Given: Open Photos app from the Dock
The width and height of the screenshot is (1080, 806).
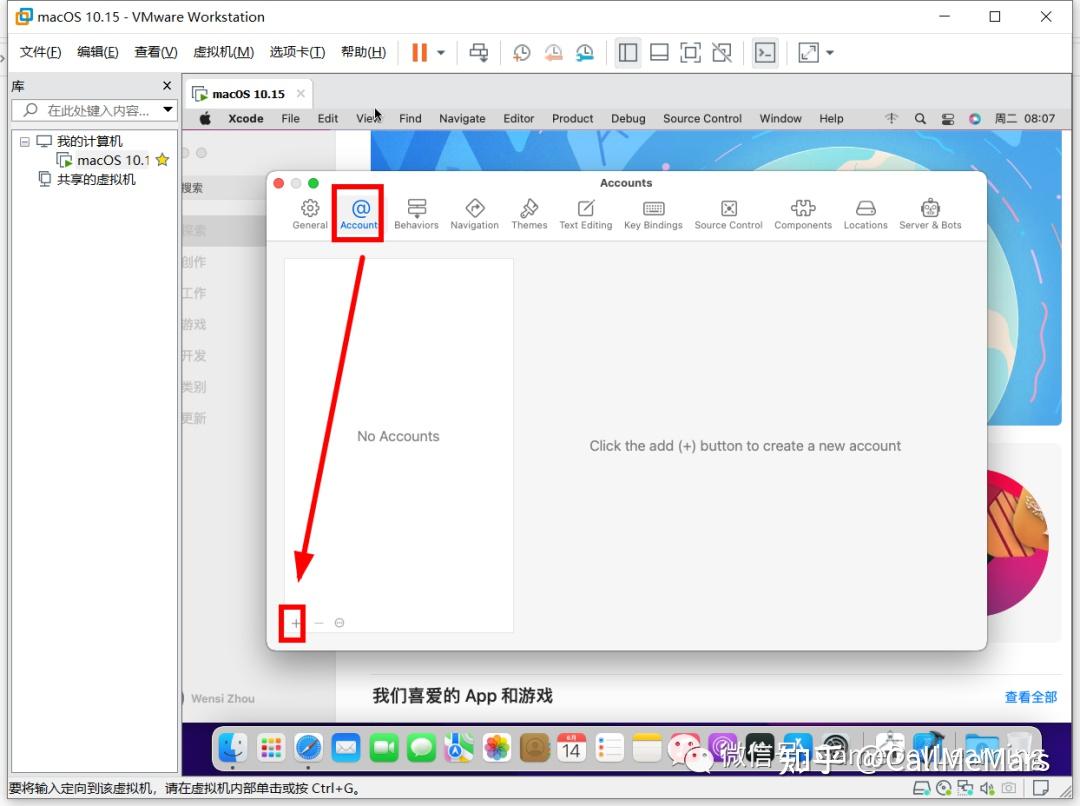Looking at the screenshot, I should click(496, 747).
